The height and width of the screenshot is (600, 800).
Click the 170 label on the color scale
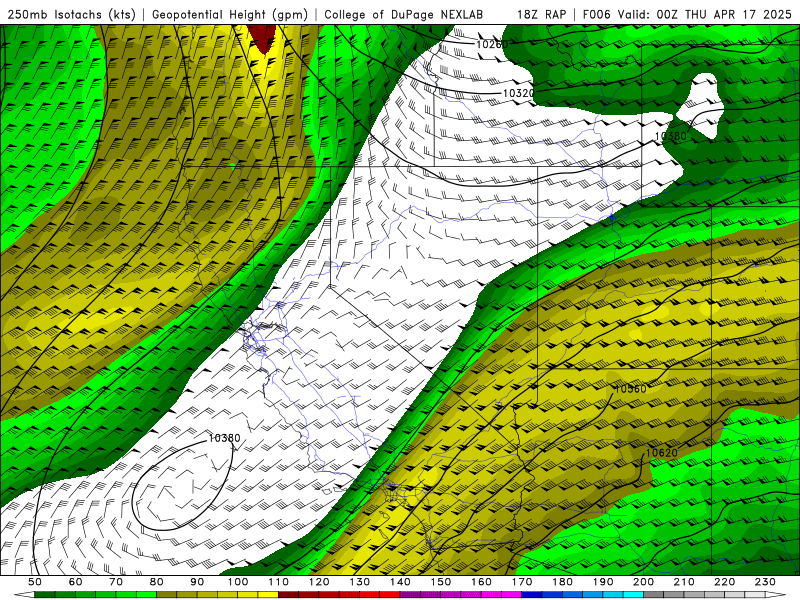click(521, 582)
